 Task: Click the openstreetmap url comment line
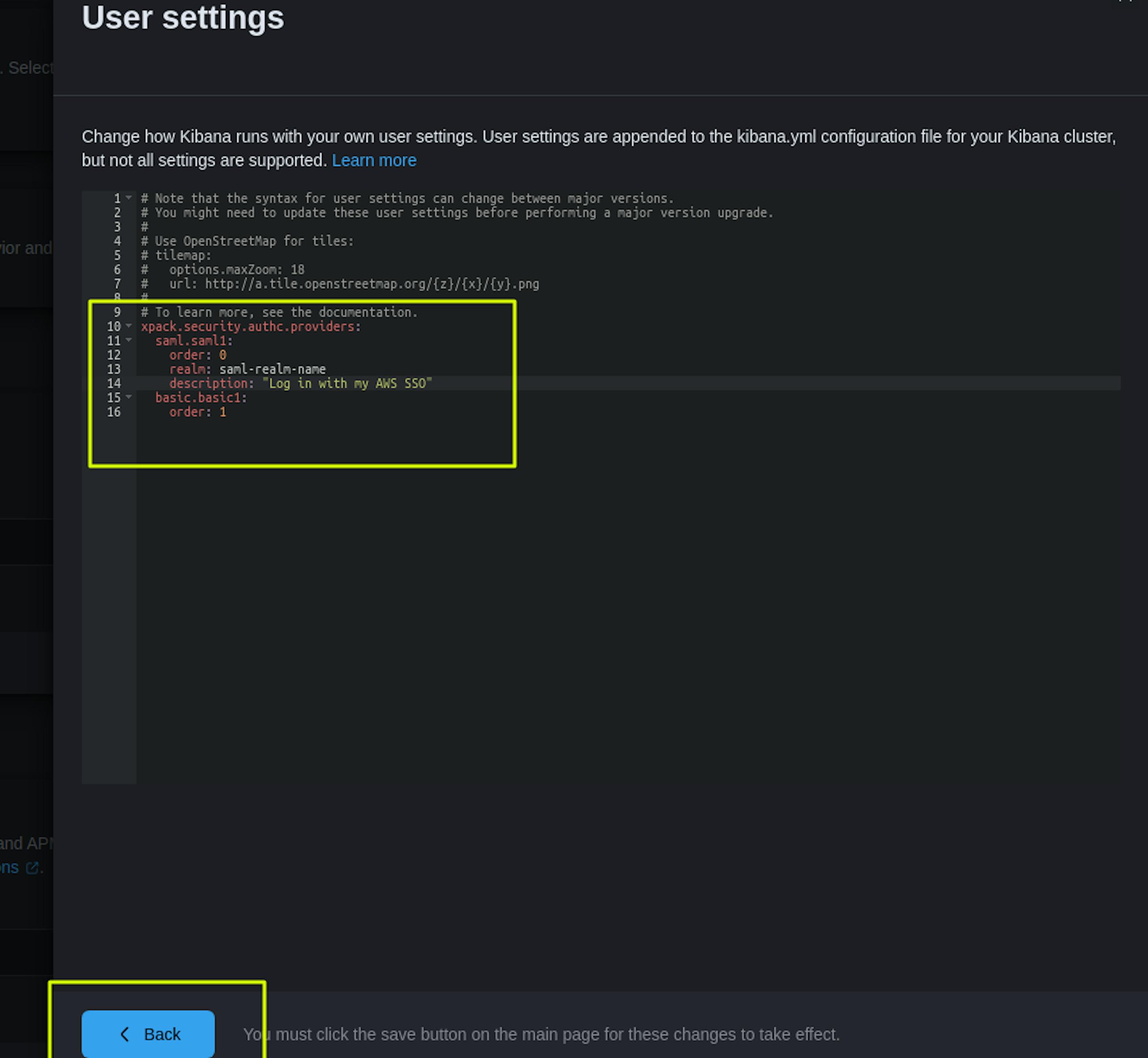click(340, 284)
